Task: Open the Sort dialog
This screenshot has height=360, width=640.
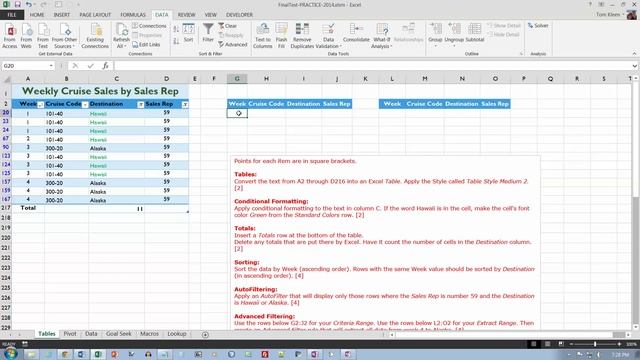Action: 188,33
